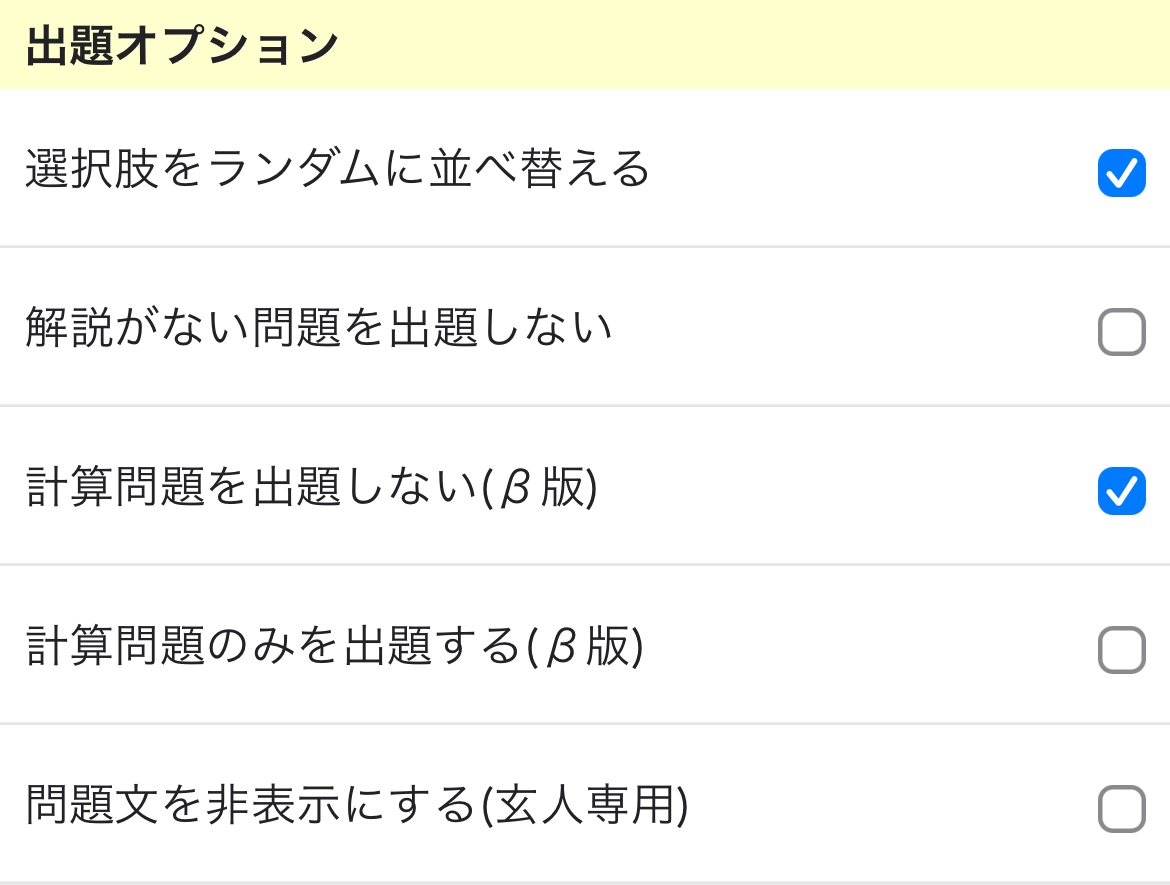Tap the empty box on 計算問題のみ row

(x=1121, y=649)
